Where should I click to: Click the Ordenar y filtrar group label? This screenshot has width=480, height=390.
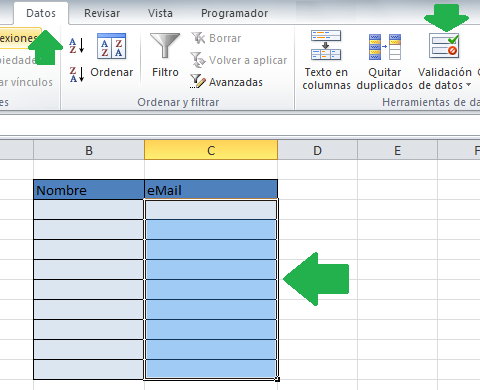[178, 102]
